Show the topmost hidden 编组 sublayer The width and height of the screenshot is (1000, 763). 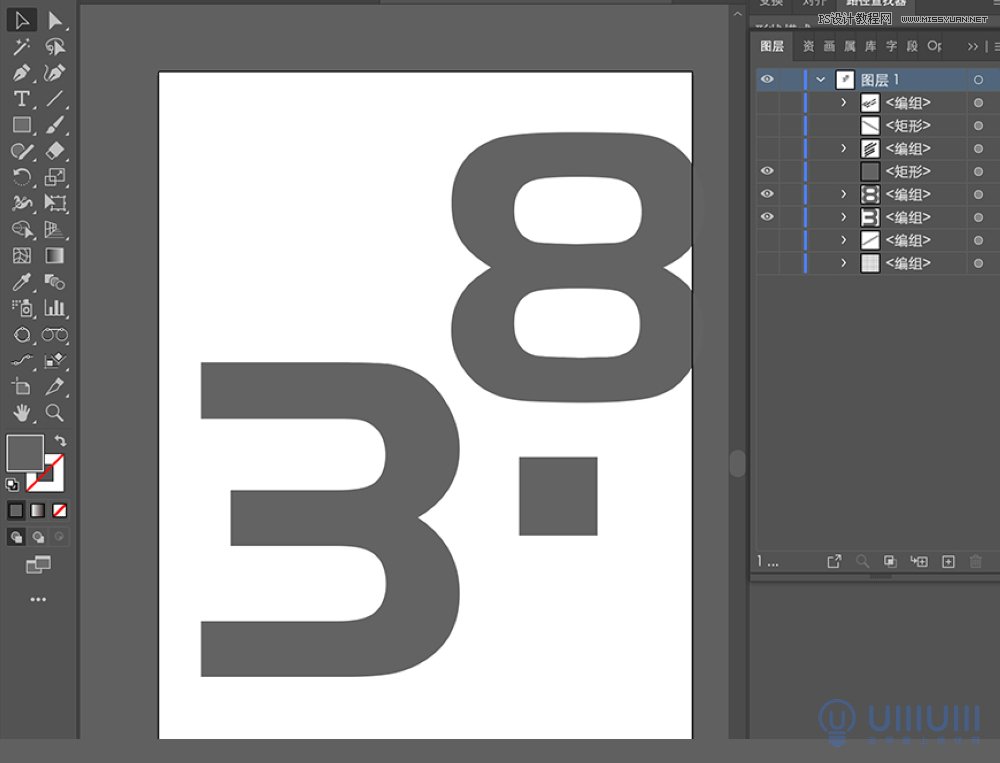click(x=767, y=103)
